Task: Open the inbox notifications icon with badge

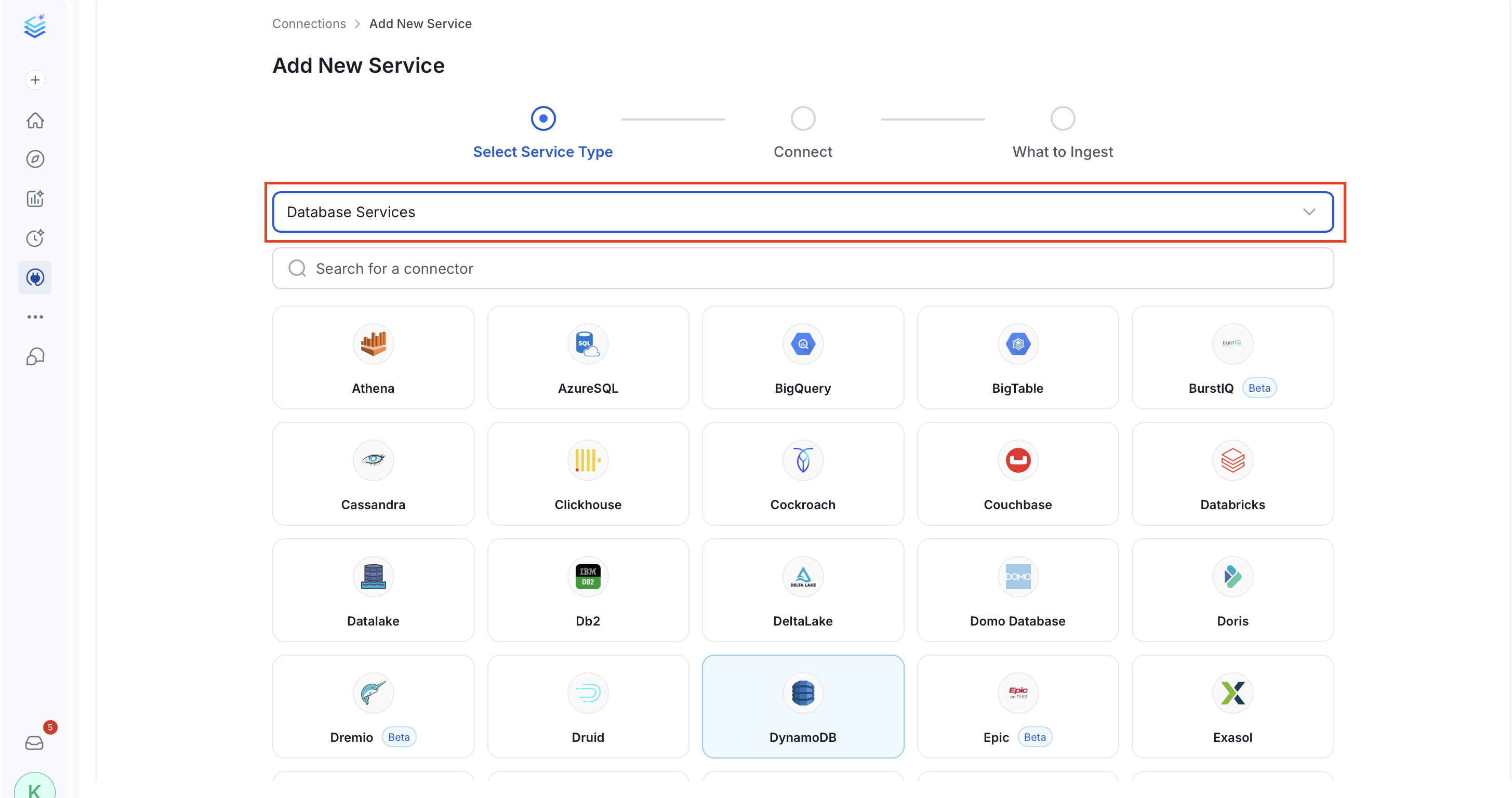Action: [x=35, y=743]
